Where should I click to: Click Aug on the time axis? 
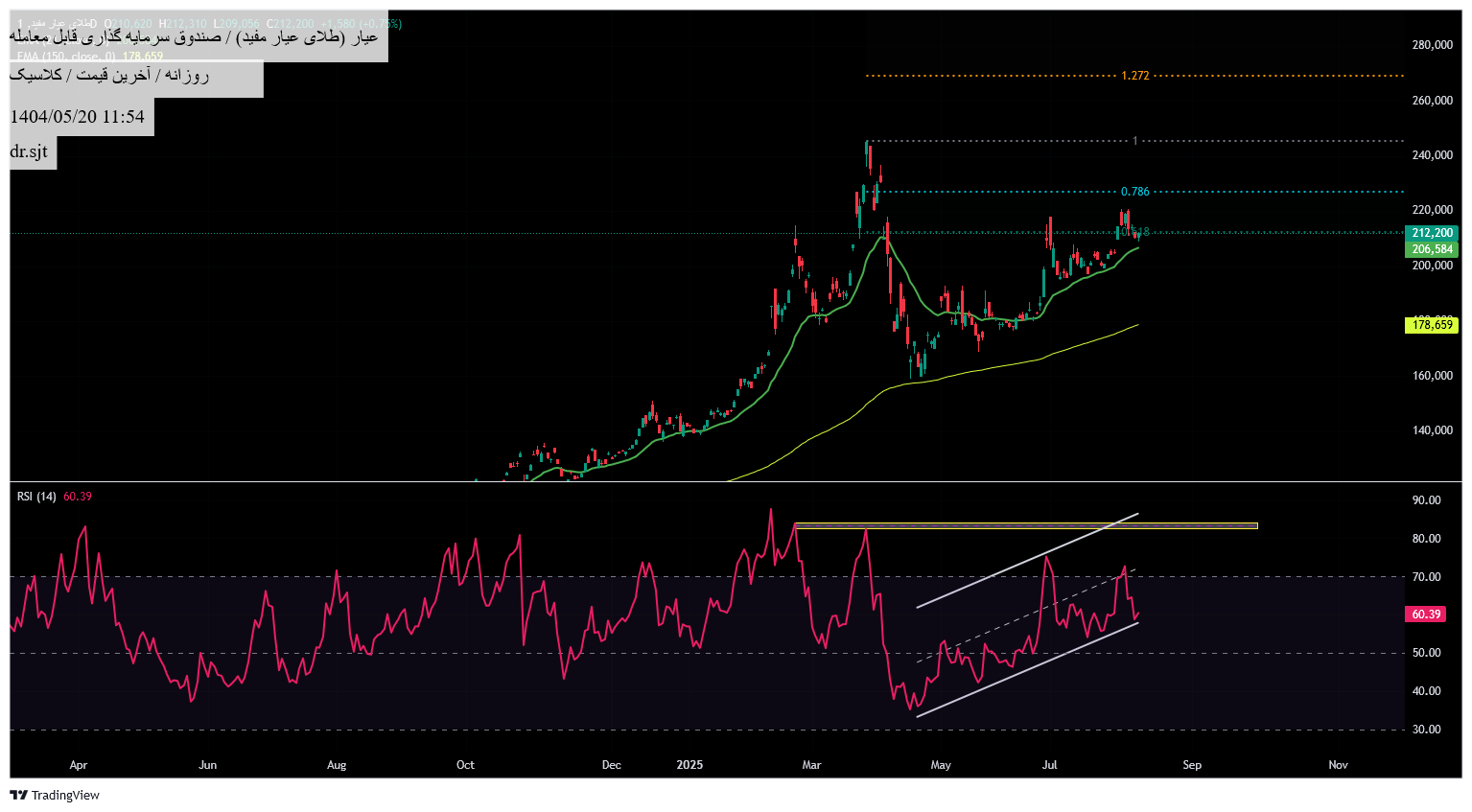point(337,765)
